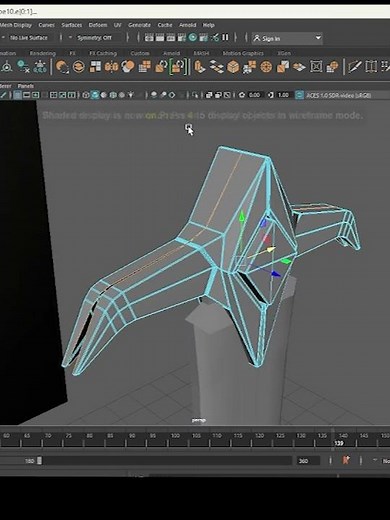Image resolution: width=390 pixels, height=520 pixels.
Task: Click the Merge vertices shelf icon
Action: 249,67
